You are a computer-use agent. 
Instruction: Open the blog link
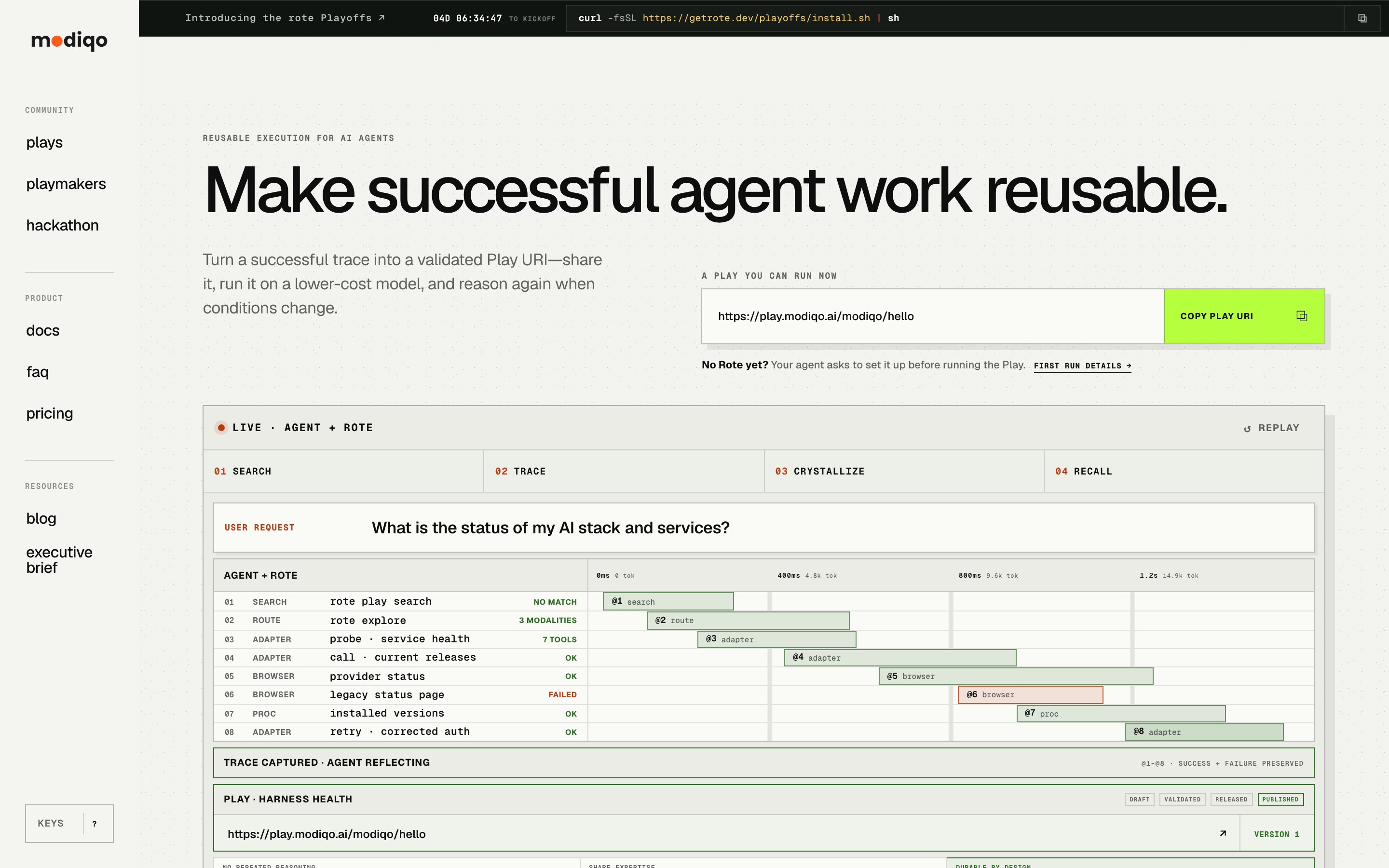pos(41,518)
